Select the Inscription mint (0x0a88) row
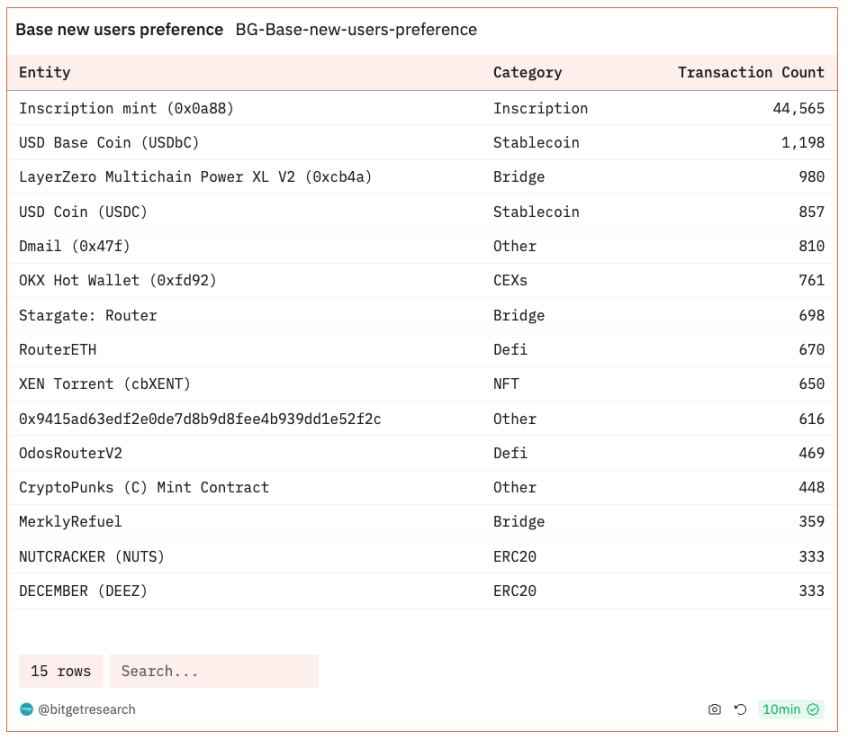This screenshot has width=848, height=740. pyautogui.click(x=126, y=108)
